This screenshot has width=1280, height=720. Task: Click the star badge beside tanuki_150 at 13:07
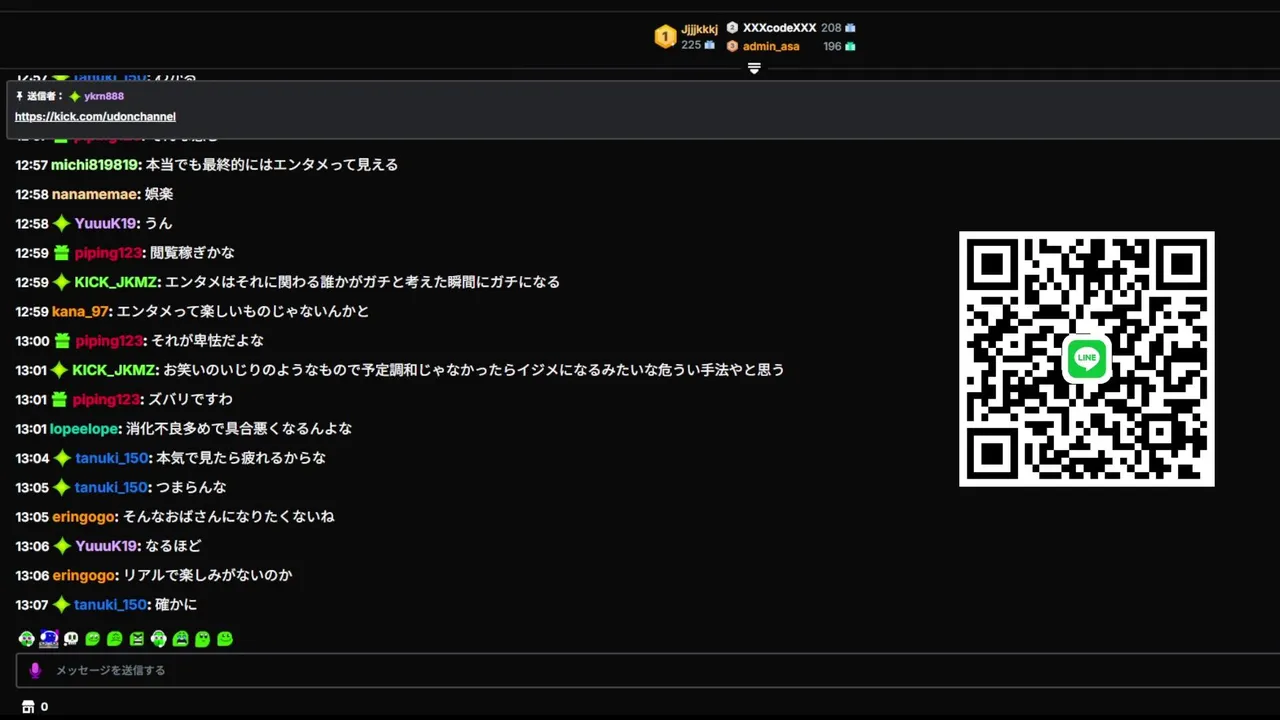click(62, 605)
